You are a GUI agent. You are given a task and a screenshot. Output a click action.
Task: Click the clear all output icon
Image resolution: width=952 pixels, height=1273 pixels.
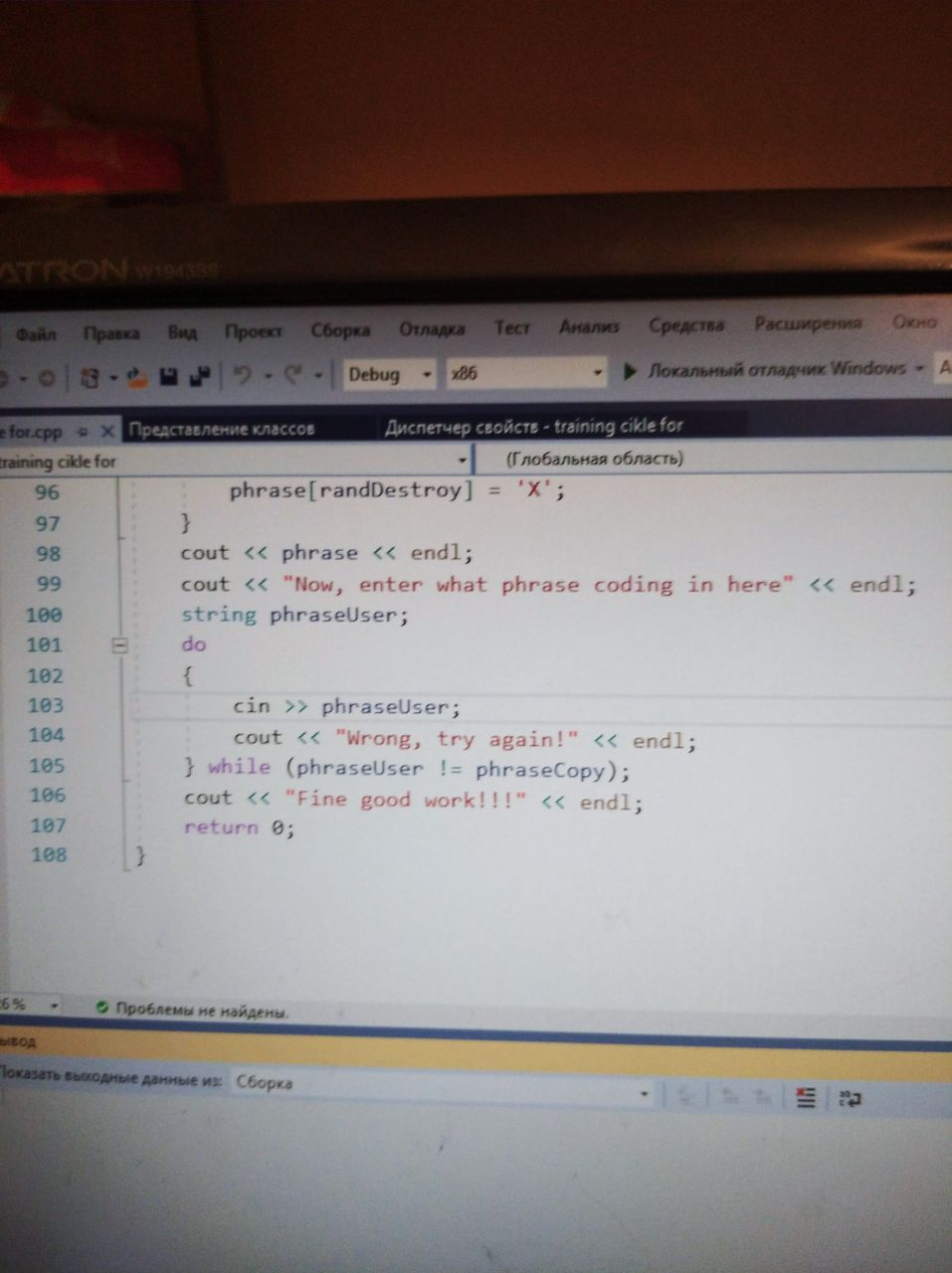point(806,1097)
